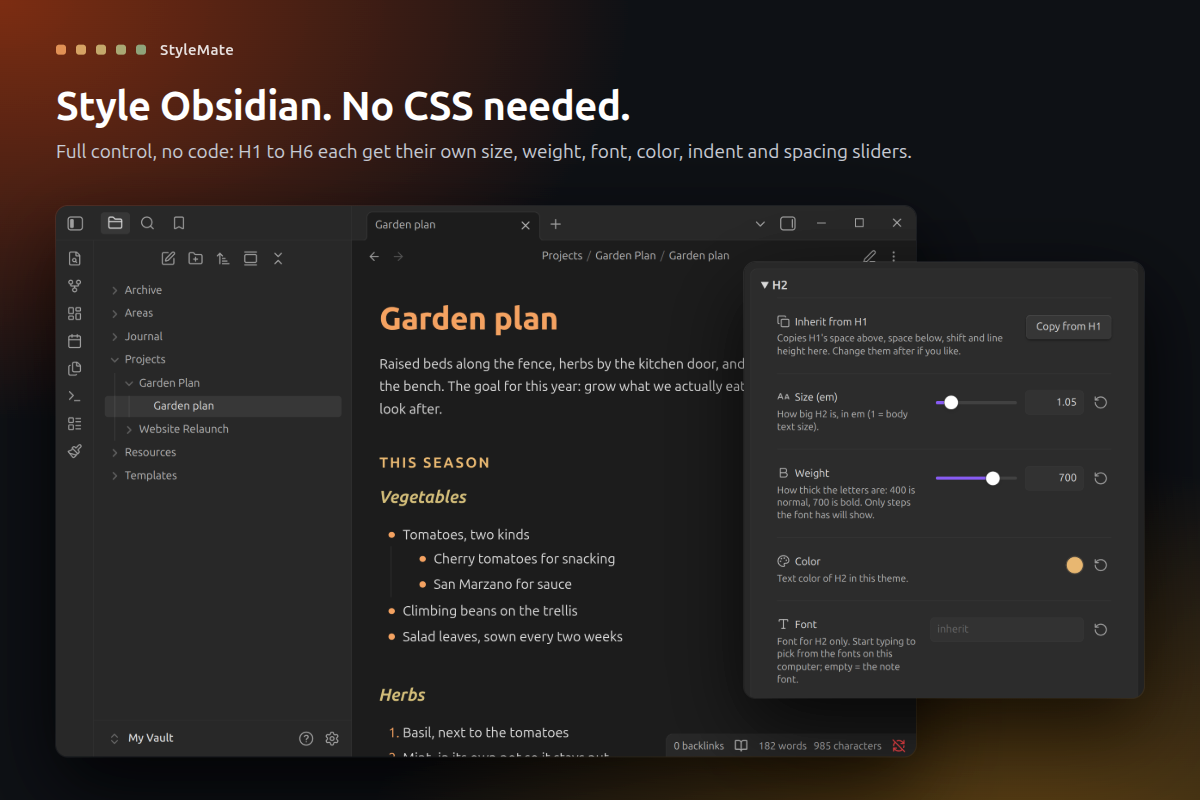Reset the Size (em) value
1200x800 pixels.
click(x=1101, y=402)
